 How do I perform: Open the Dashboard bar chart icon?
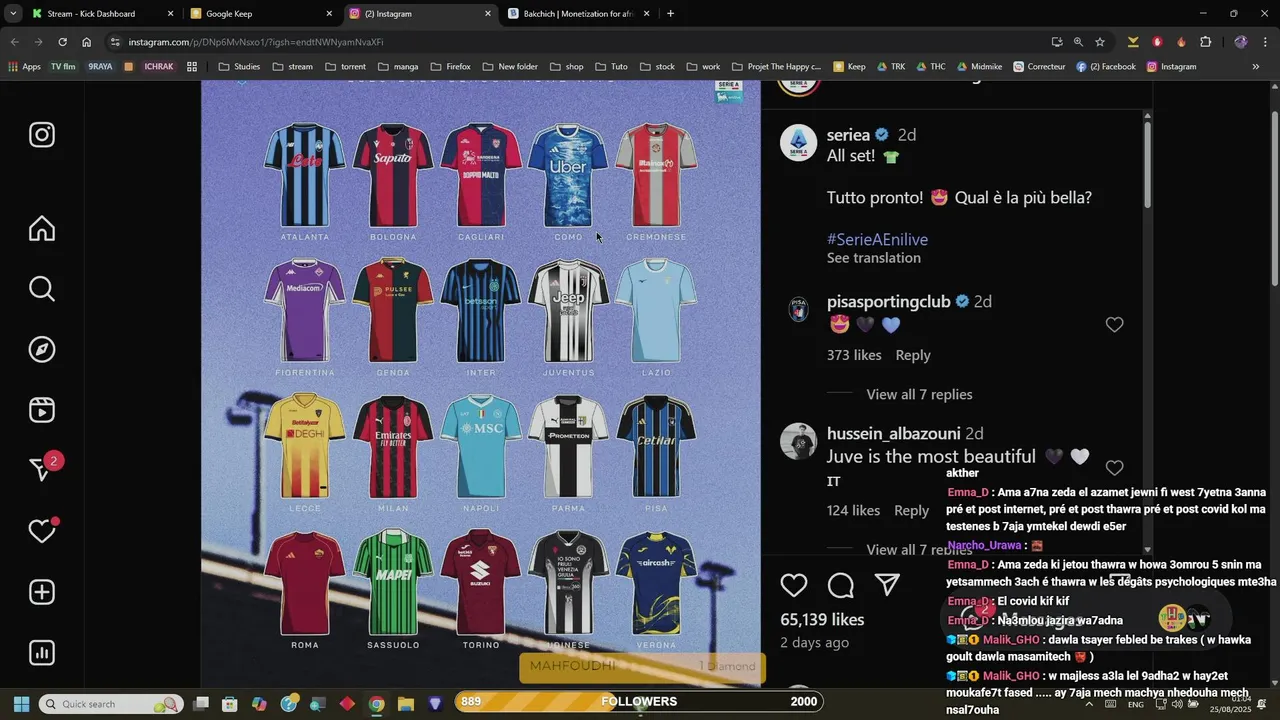42,653
